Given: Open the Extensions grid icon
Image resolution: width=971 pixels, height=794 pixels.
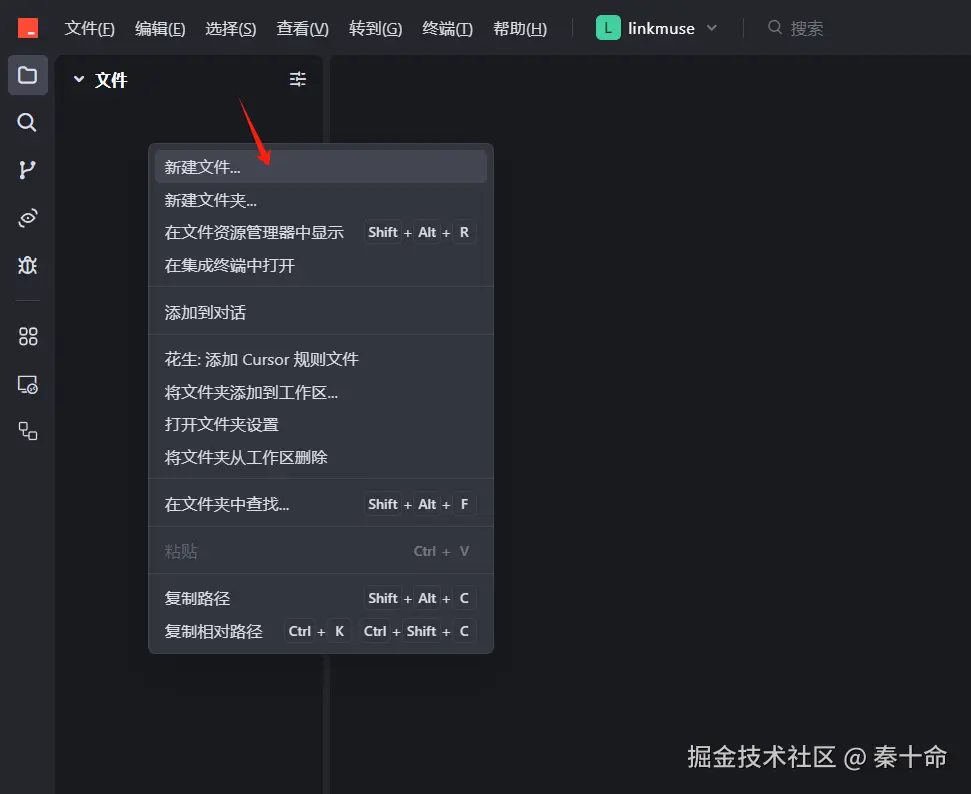Looking at the screenshot, I should [x=27, y=336].
